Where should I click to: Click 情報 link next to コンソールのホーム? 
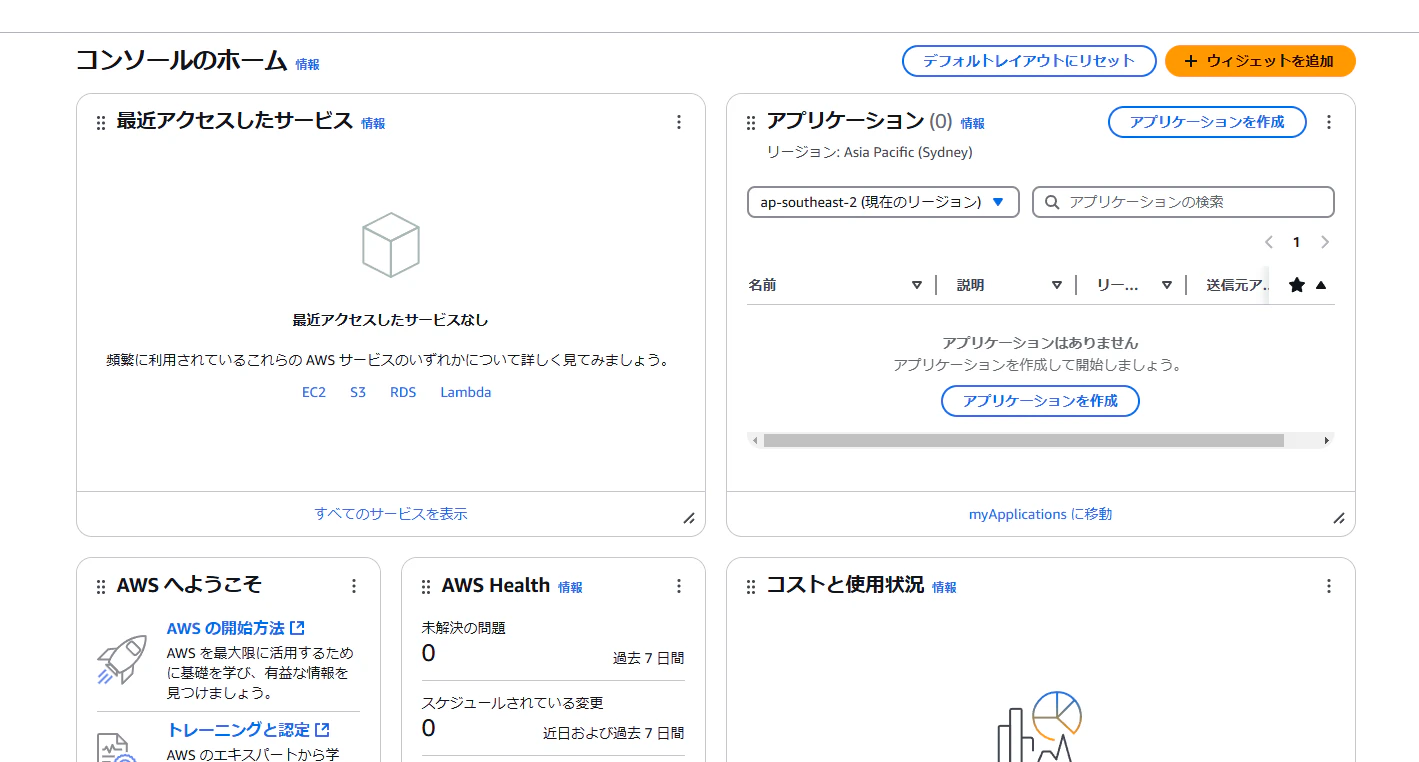point(308,64)
